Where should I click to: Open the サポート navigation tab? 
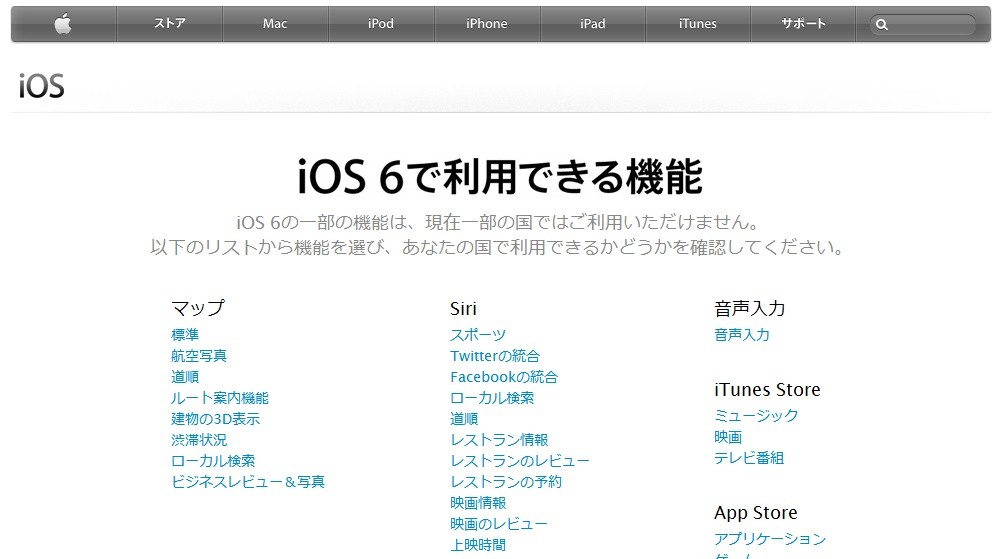(803, 24)
